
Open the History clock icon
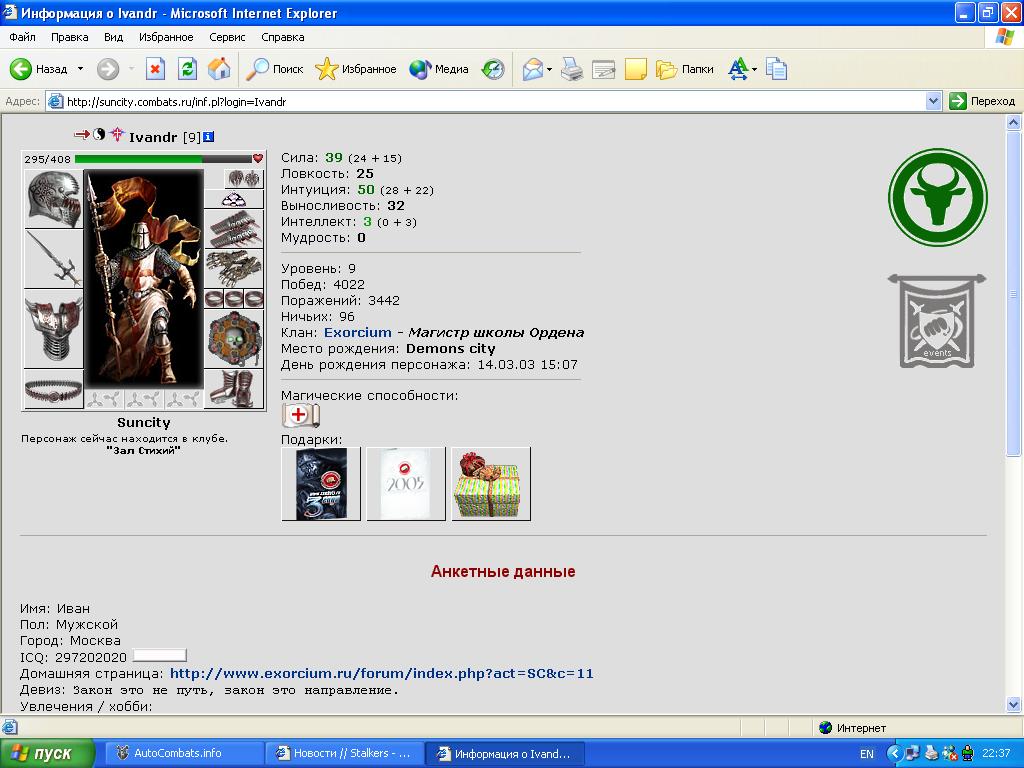tap(493, 69)
